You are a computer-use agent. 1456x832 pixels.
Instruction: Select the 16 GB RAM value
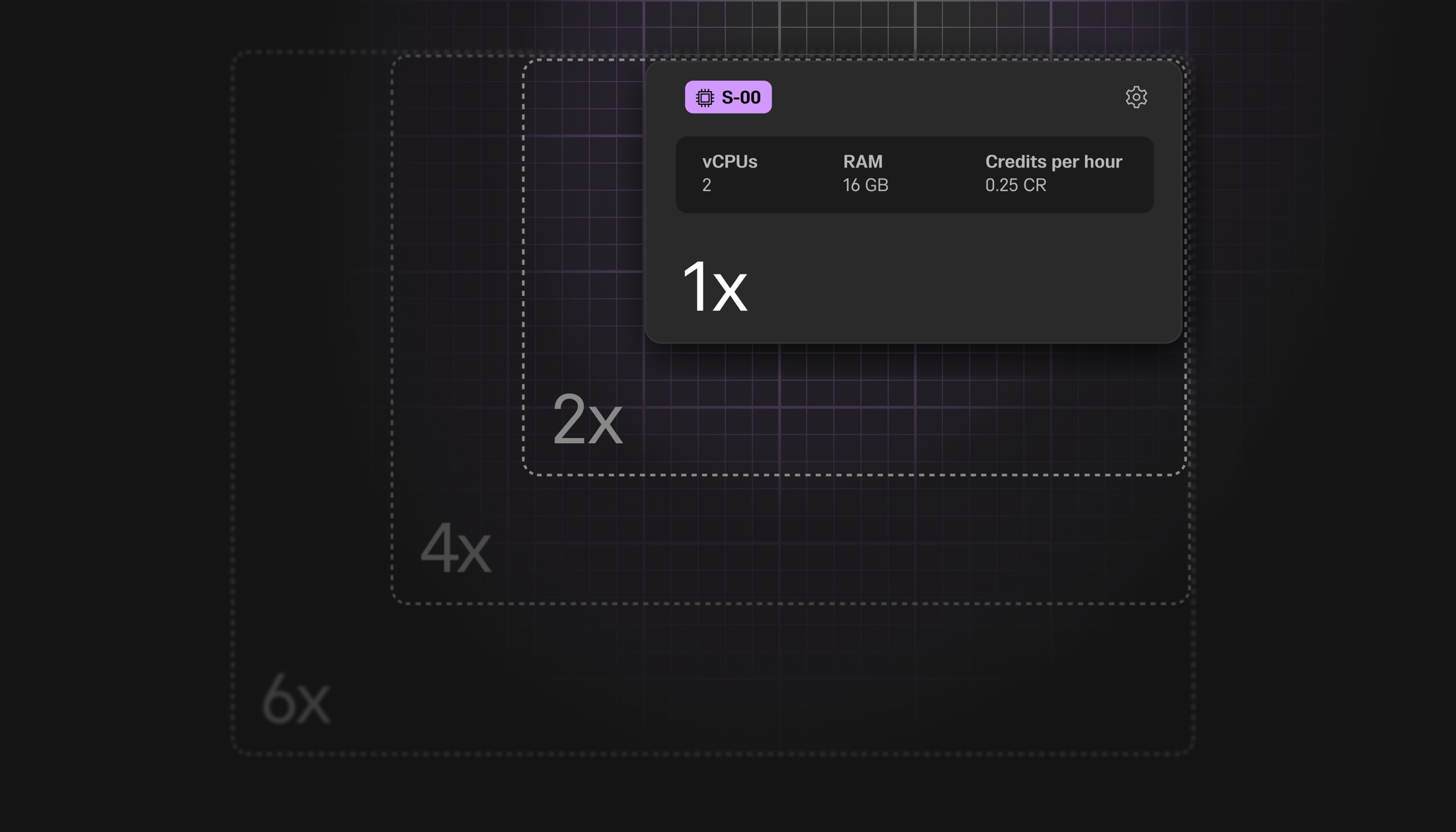click(x=865, y=185)
